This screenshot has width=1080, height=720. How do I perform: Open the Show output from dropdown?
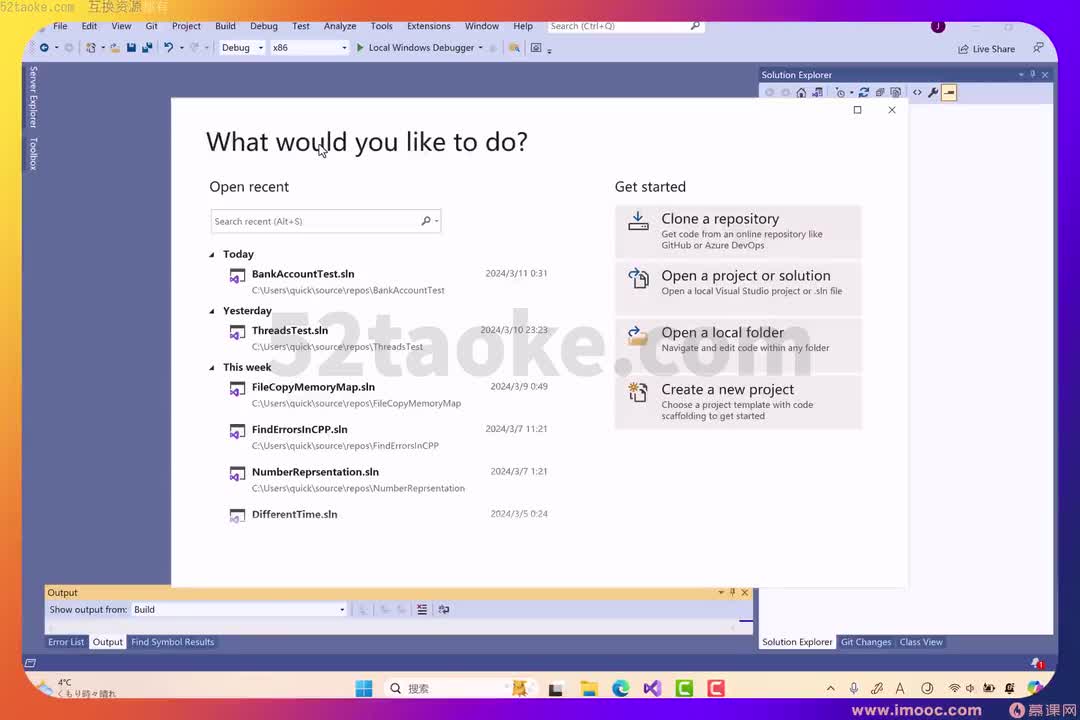(239, 610)
